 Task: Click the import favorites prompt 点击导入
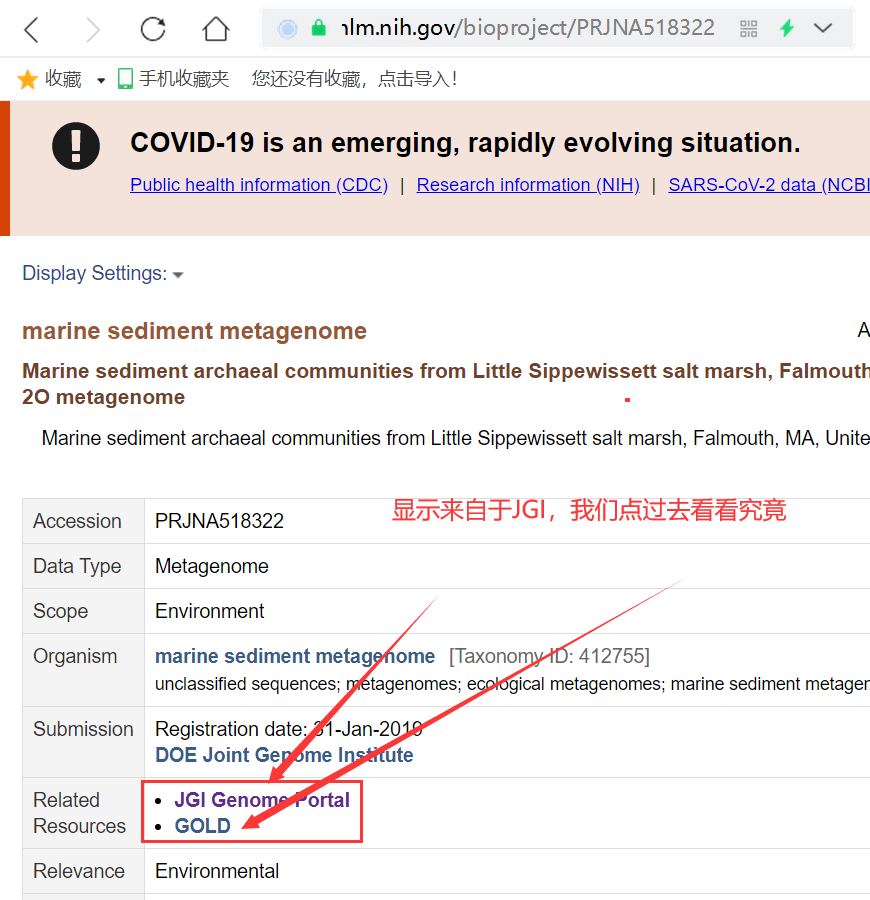pyautogui.click(x=417, y=79)
